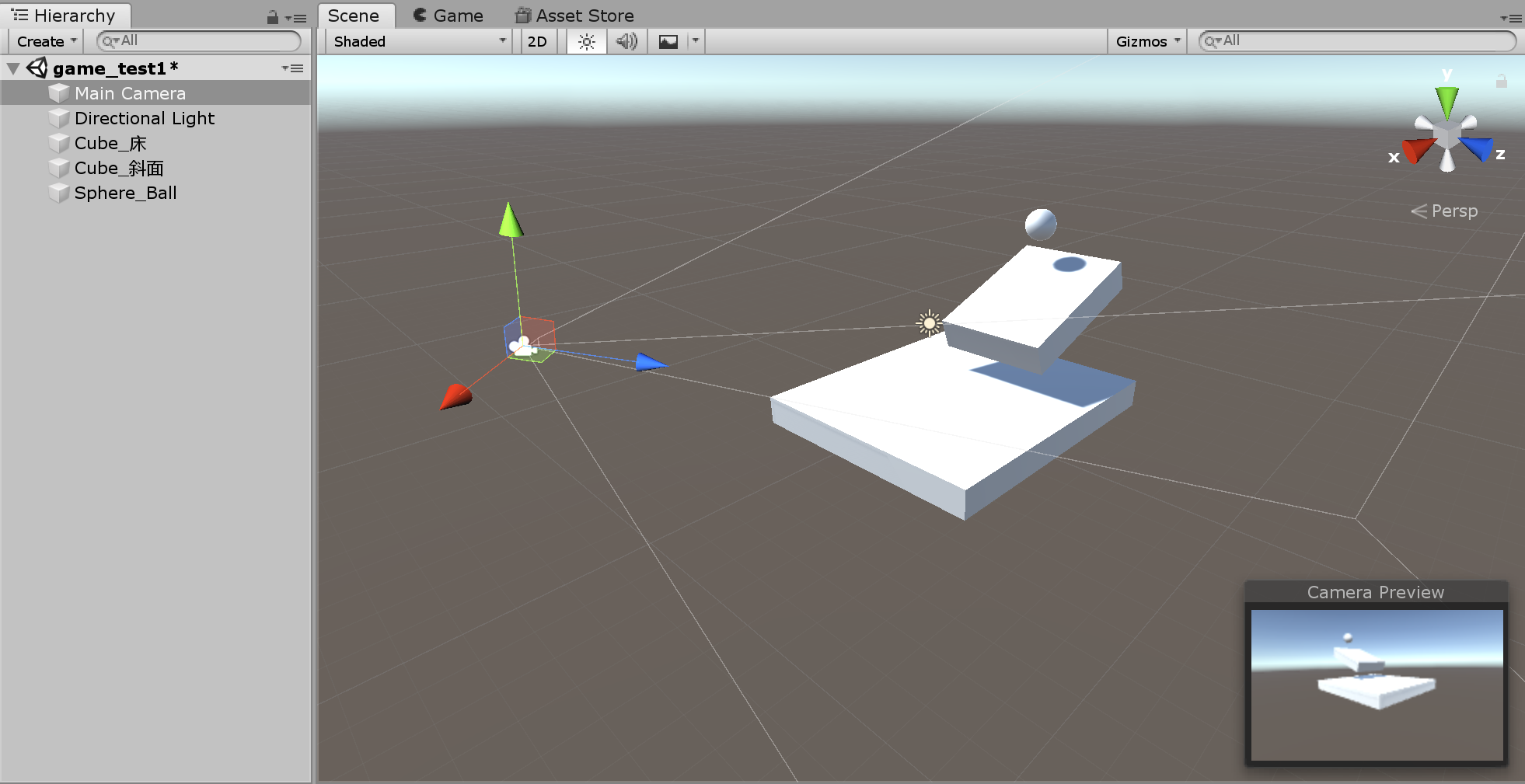Click the green Y axis of orientation gizmo
The width and height of the screenshot is (1525, 784).
(x=1447, y=101)
